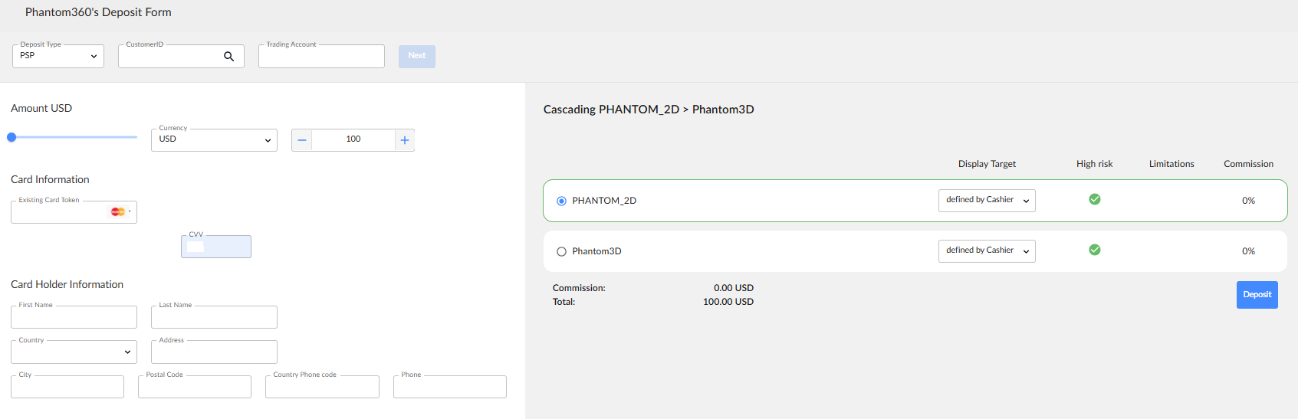Screen dimensions: 1298x419
Task: Expand the Currency USD dropdown
Action: tap(214, 140)
